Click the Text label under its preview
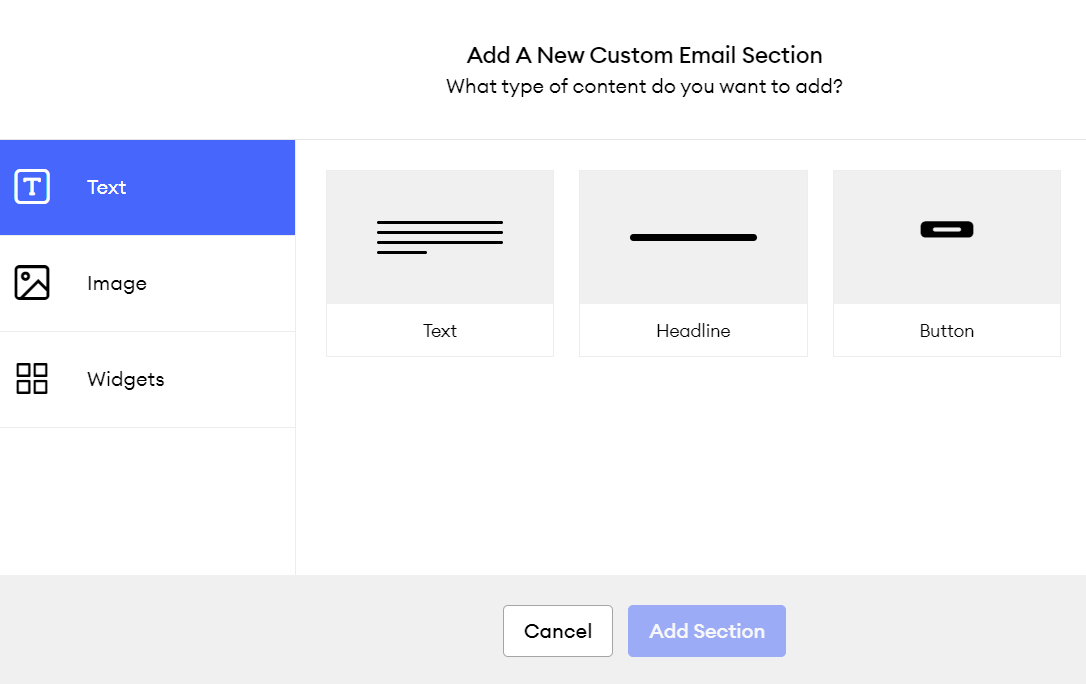1086x684 pixels. (439, 330)
